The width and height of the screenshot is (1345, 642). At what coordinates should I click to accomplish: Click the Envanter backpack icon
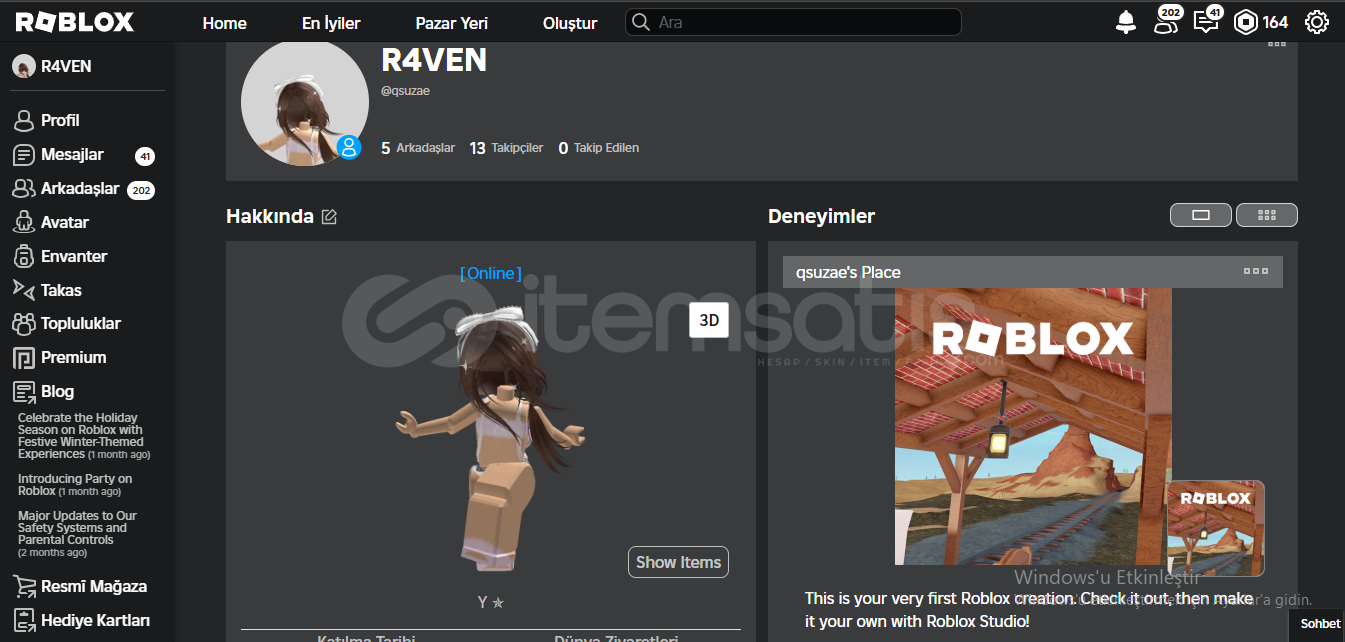24,256
